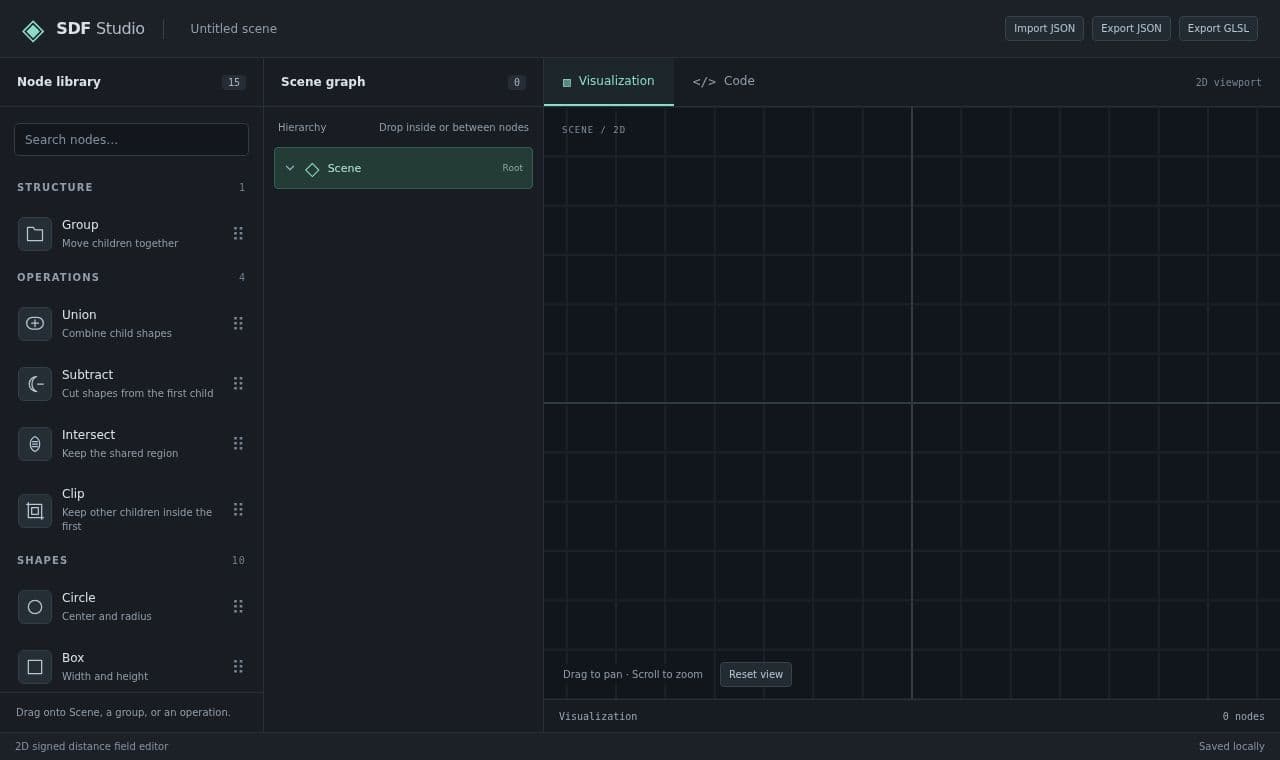Click the Box shape icon

[35, 667]
